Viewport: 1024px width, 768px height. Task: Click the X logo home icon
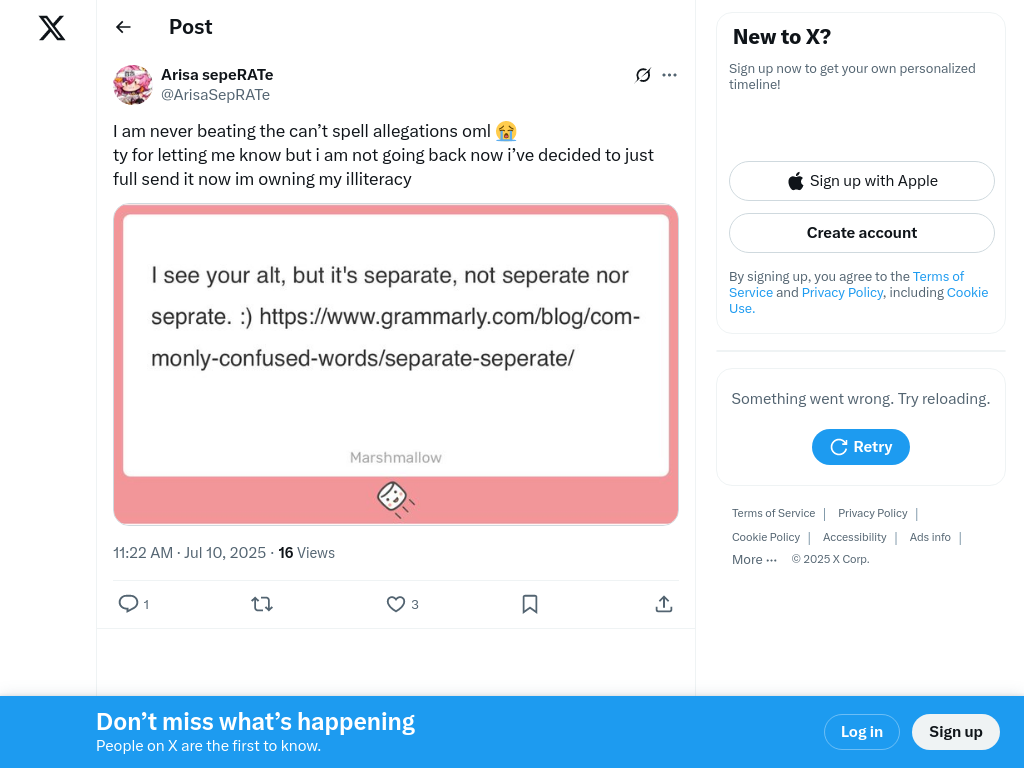click(52, 28)
